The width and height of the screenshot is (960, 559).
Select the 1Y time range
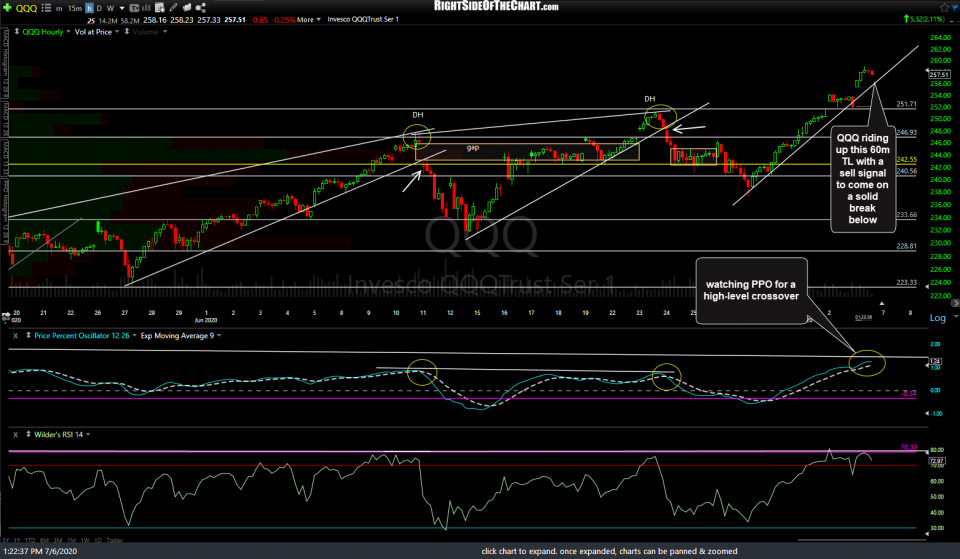[x=17, y=540]
